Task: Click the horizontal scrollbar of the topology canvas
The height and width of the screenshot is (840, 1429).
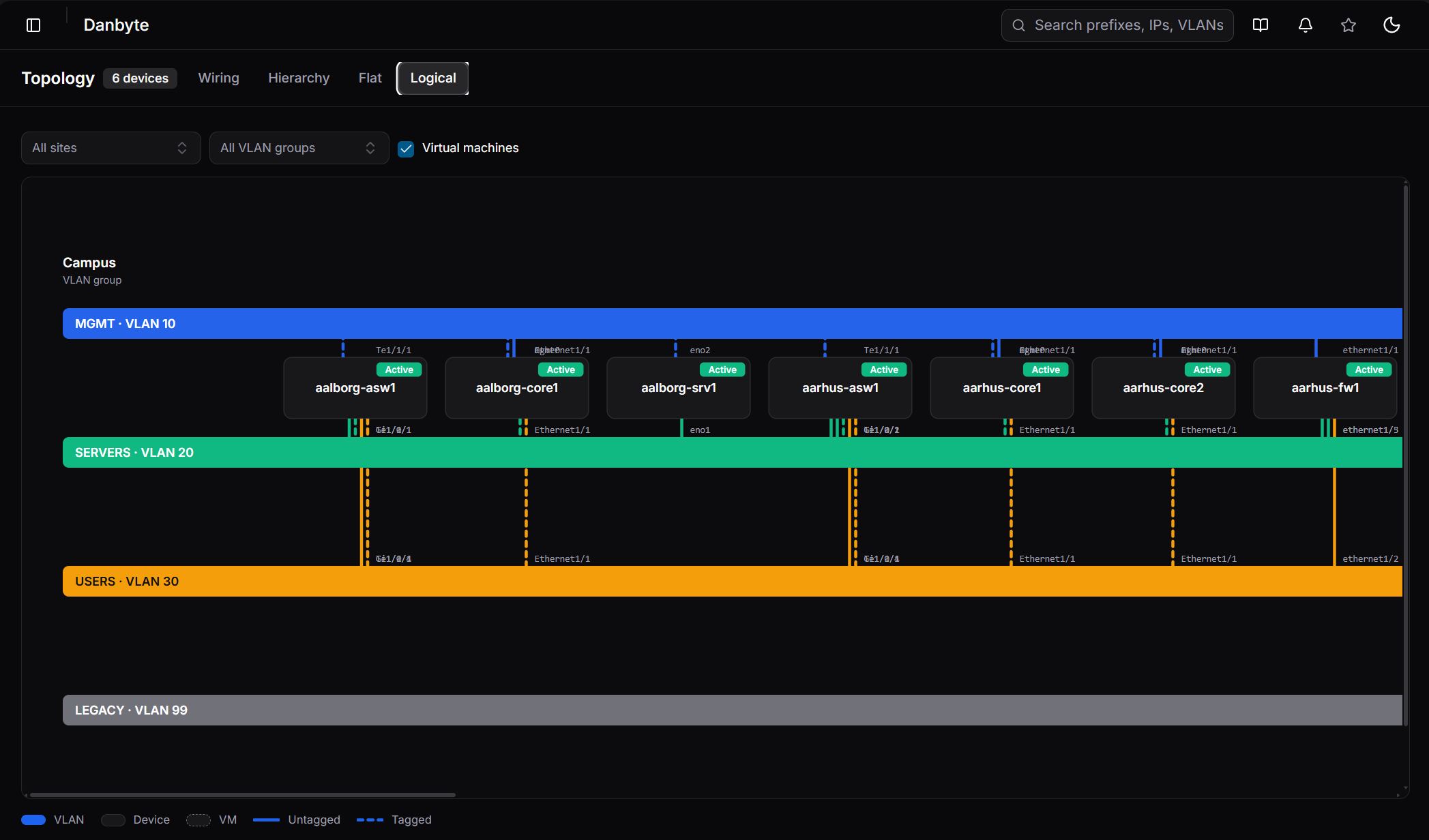Action: (243, 795)
